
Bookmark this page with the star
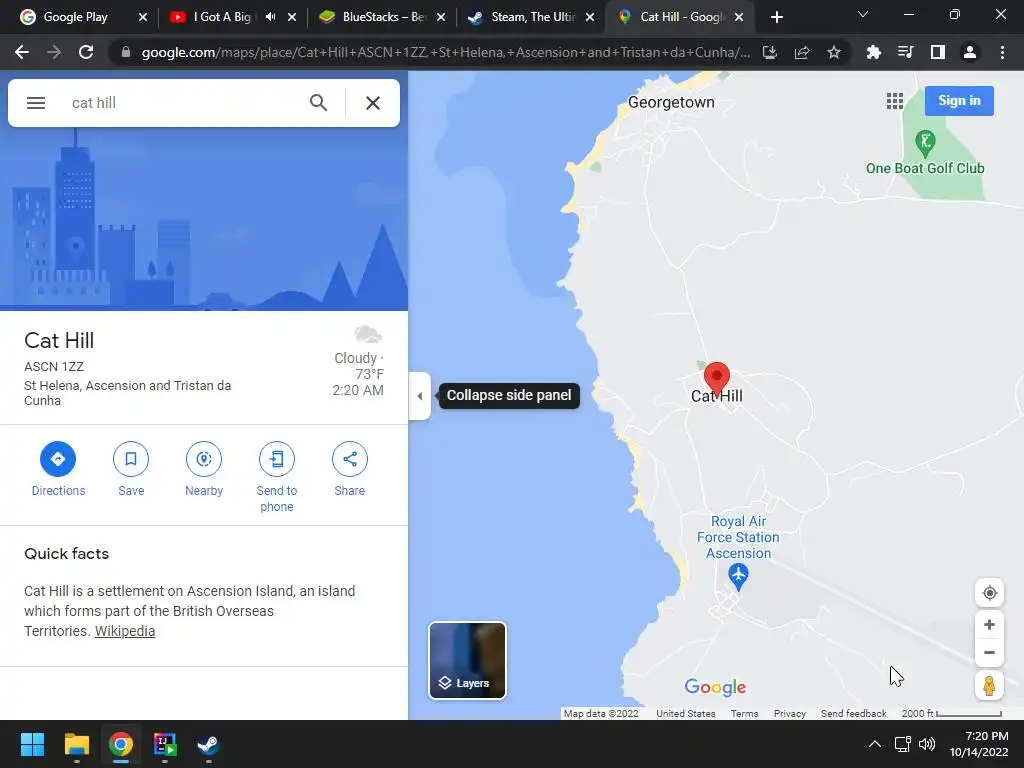point(834,52)
